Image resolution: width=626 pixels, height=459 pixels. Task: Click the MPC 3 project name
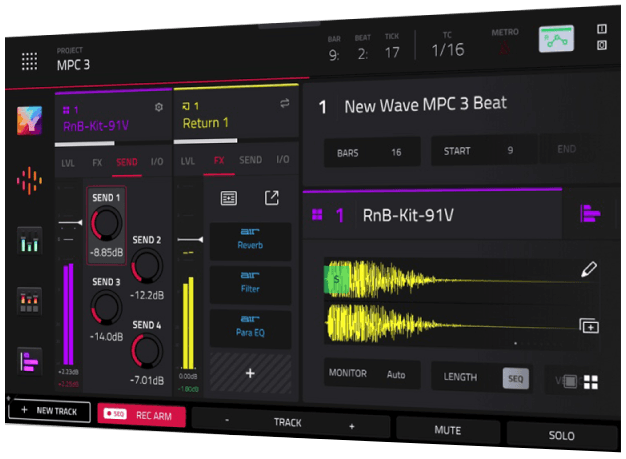click(73, 65)
